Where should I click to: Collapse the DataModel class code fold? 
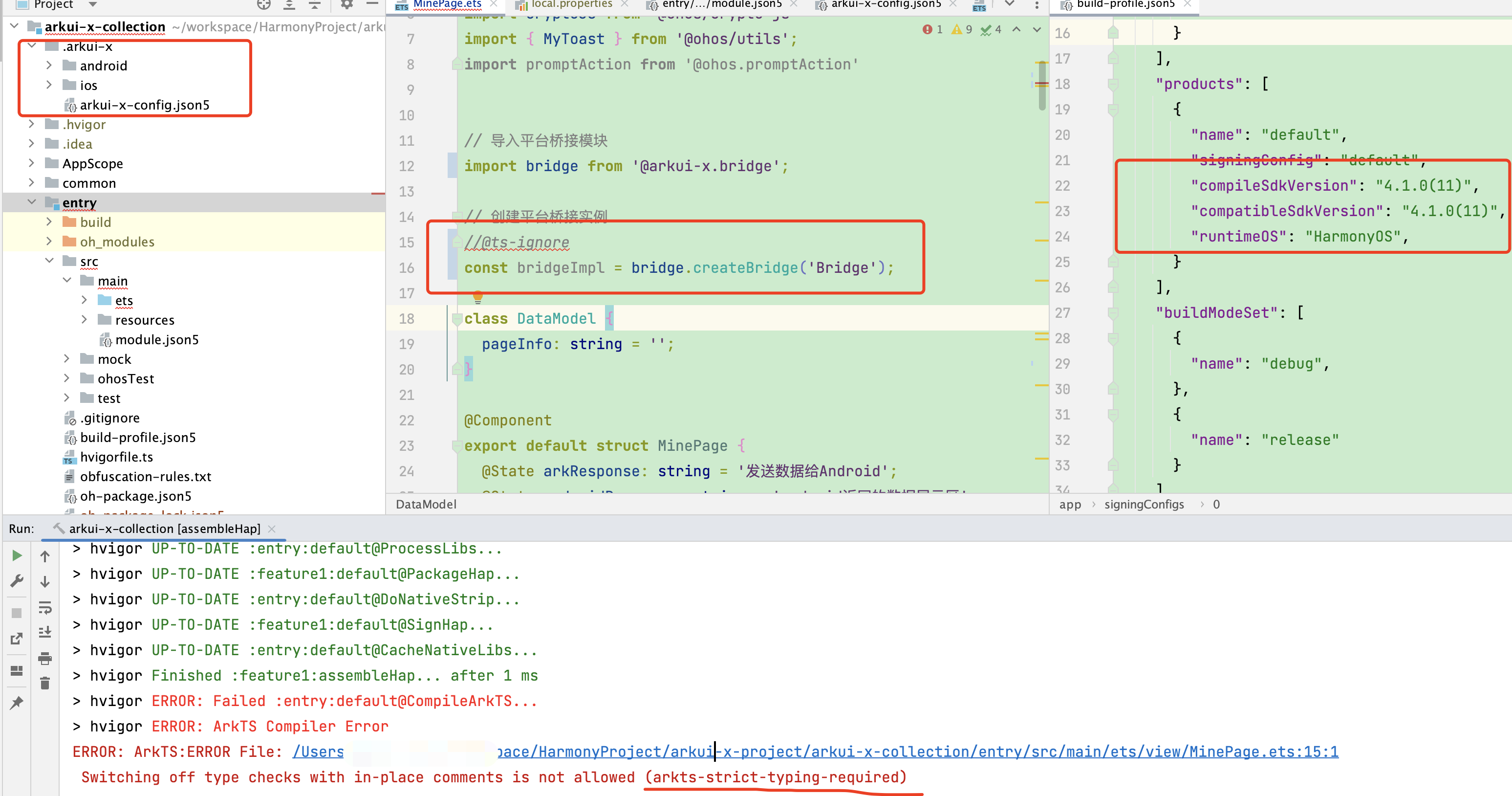pos(457,318)
